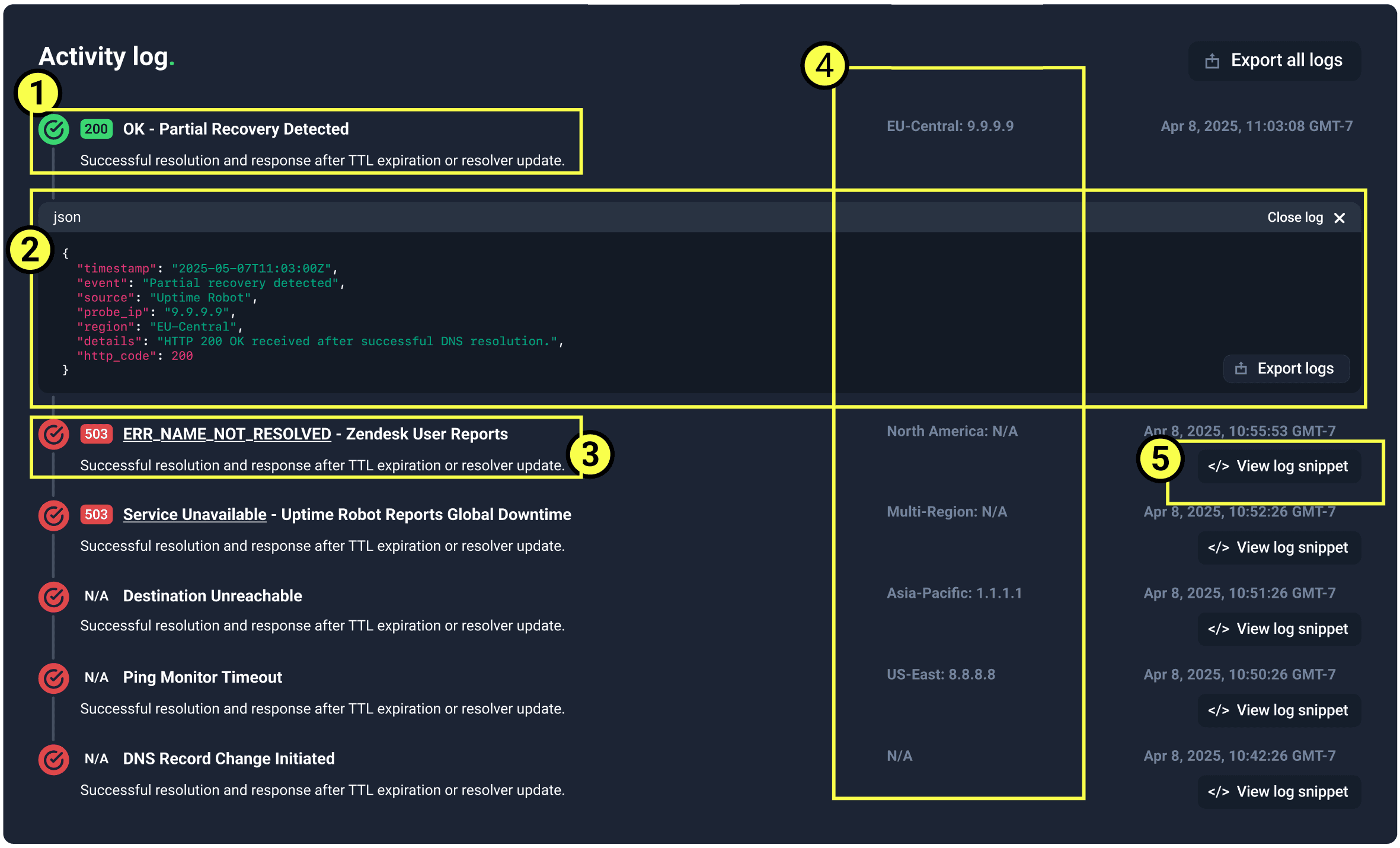The width and height of the screenshot is (1400, 848).
Task: Open the ERR_NAME_NOT_RESOLVED link
Action: pyautogui.click(x=227, y=434)
